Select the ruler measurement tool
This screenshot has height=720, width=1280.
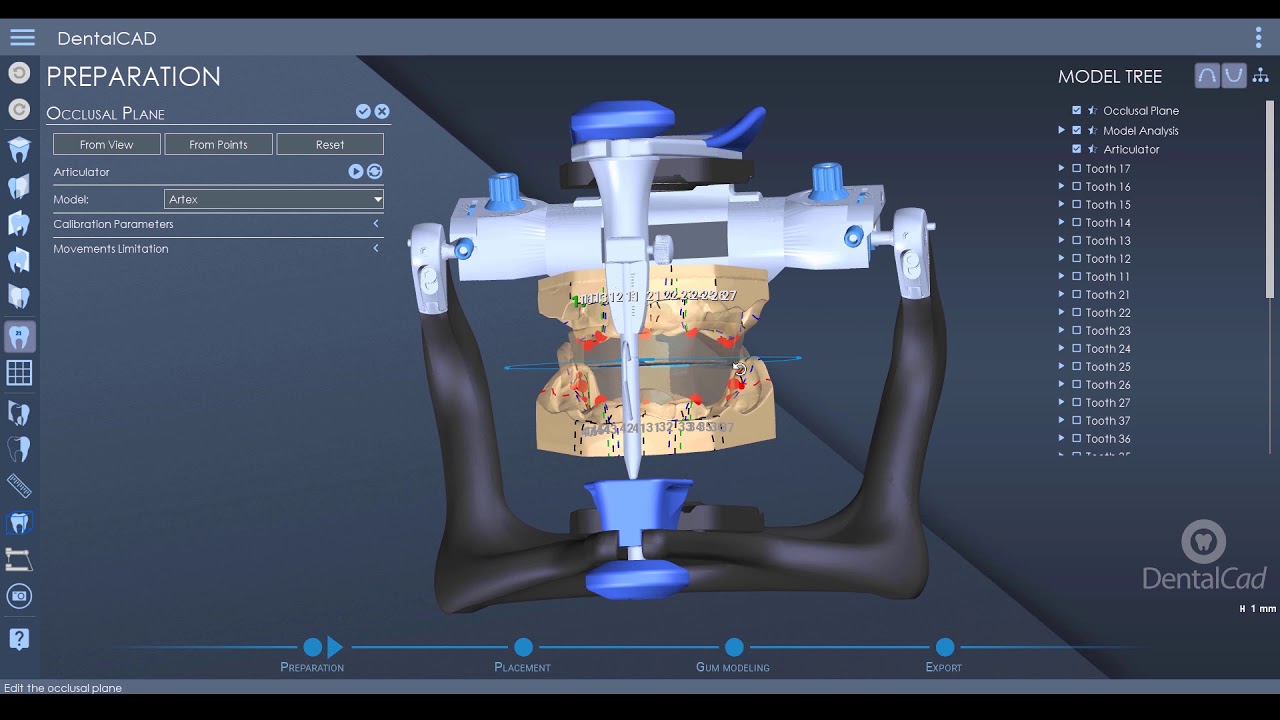[x=19, y=486]
